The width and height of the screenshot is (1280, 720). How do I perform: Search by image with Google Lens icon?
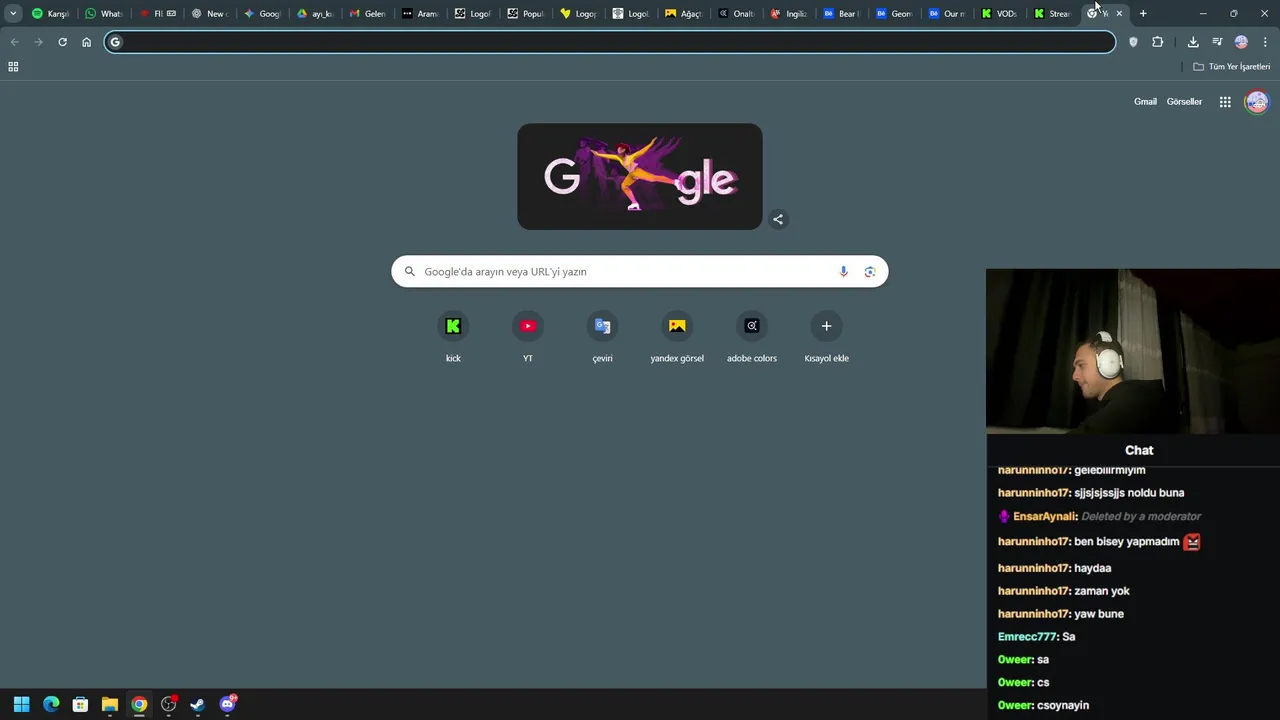[870, 272]
